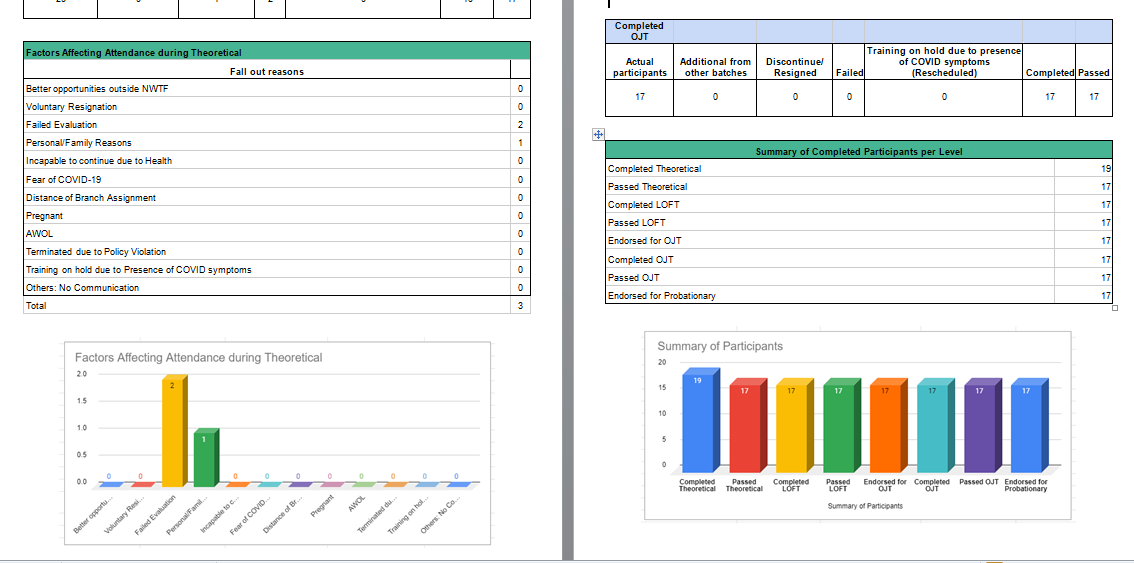The image size is (1134, 563).
Task: Click 'Passed OJT' row in summary table
Action: pyautogui.click(x=858, y=277)
